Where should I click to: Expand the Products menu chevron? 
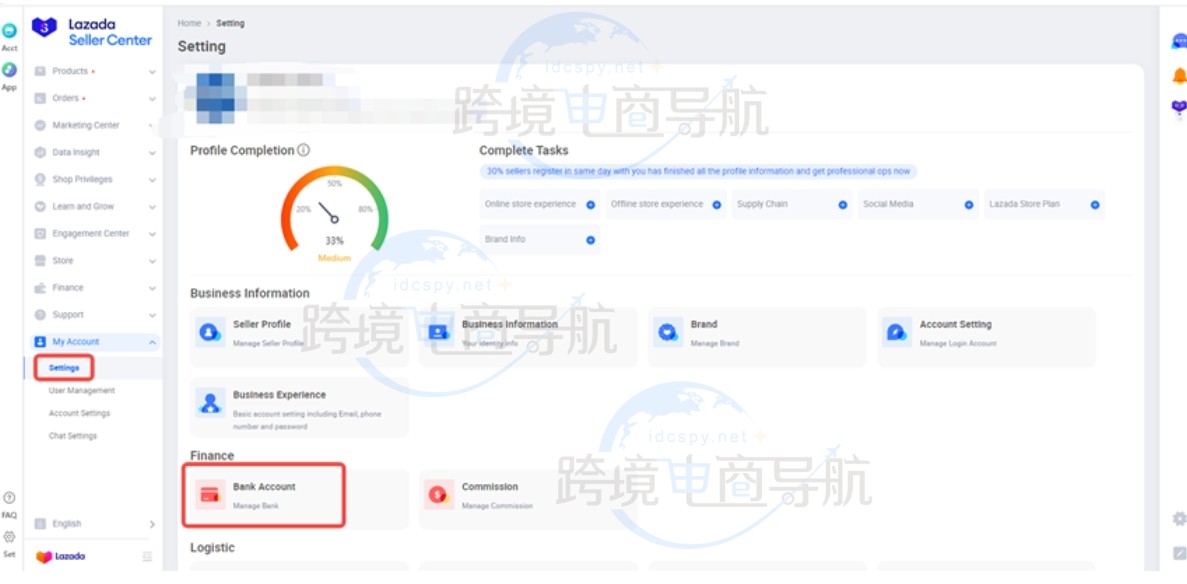(x=152, y=72)
